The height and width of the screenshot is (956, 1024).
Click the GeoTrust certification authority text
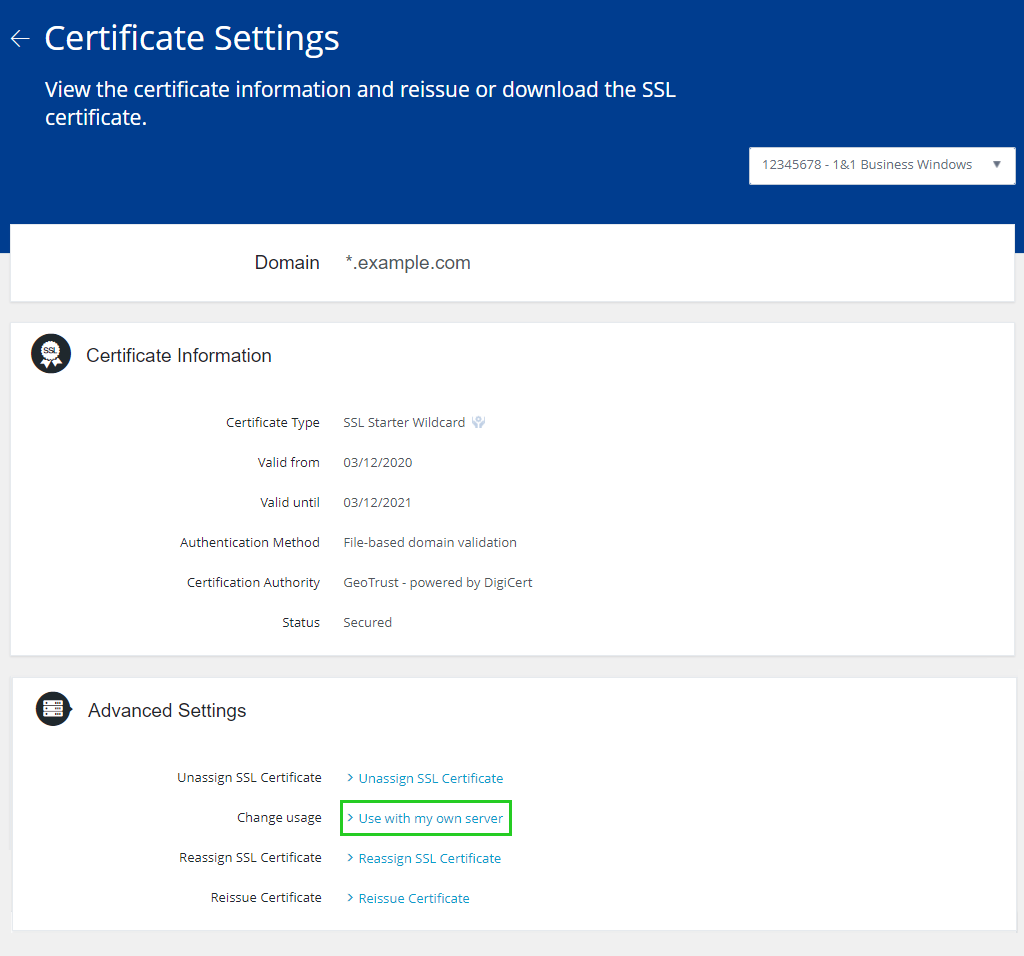point(437,582)
